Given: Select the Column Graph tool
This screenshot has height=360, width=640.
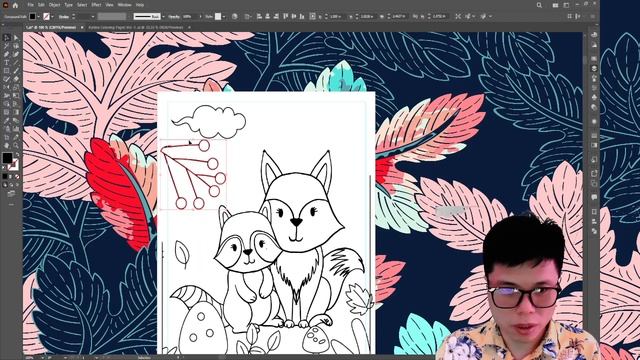Looking at the screenshot, I should 16,129.
